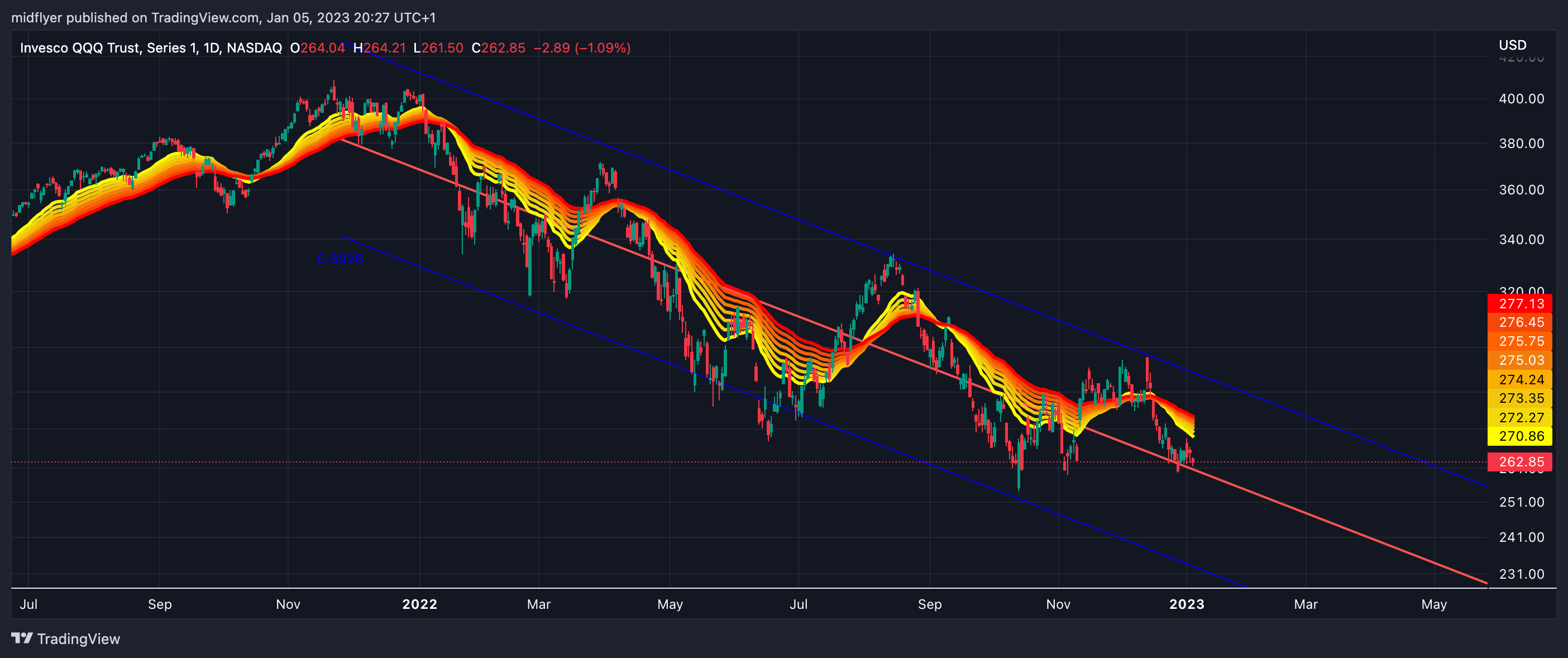Image resolution: width=1568 pixels, height=658 pixels.
Task: Click the 275.03 price tag
Action: (1519, 360)
